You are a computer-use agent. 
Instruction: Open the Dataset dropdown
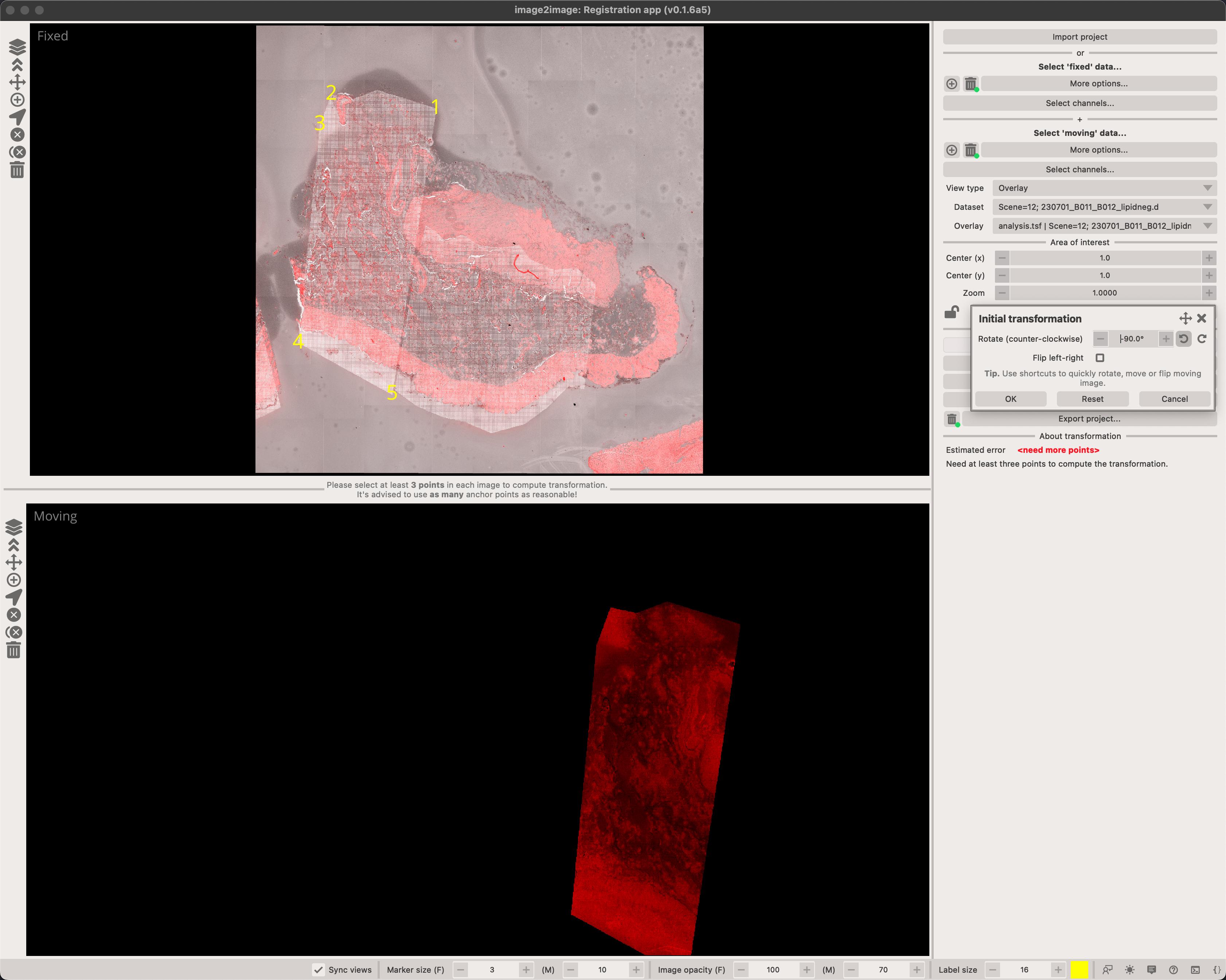(x=1104, y=207)
